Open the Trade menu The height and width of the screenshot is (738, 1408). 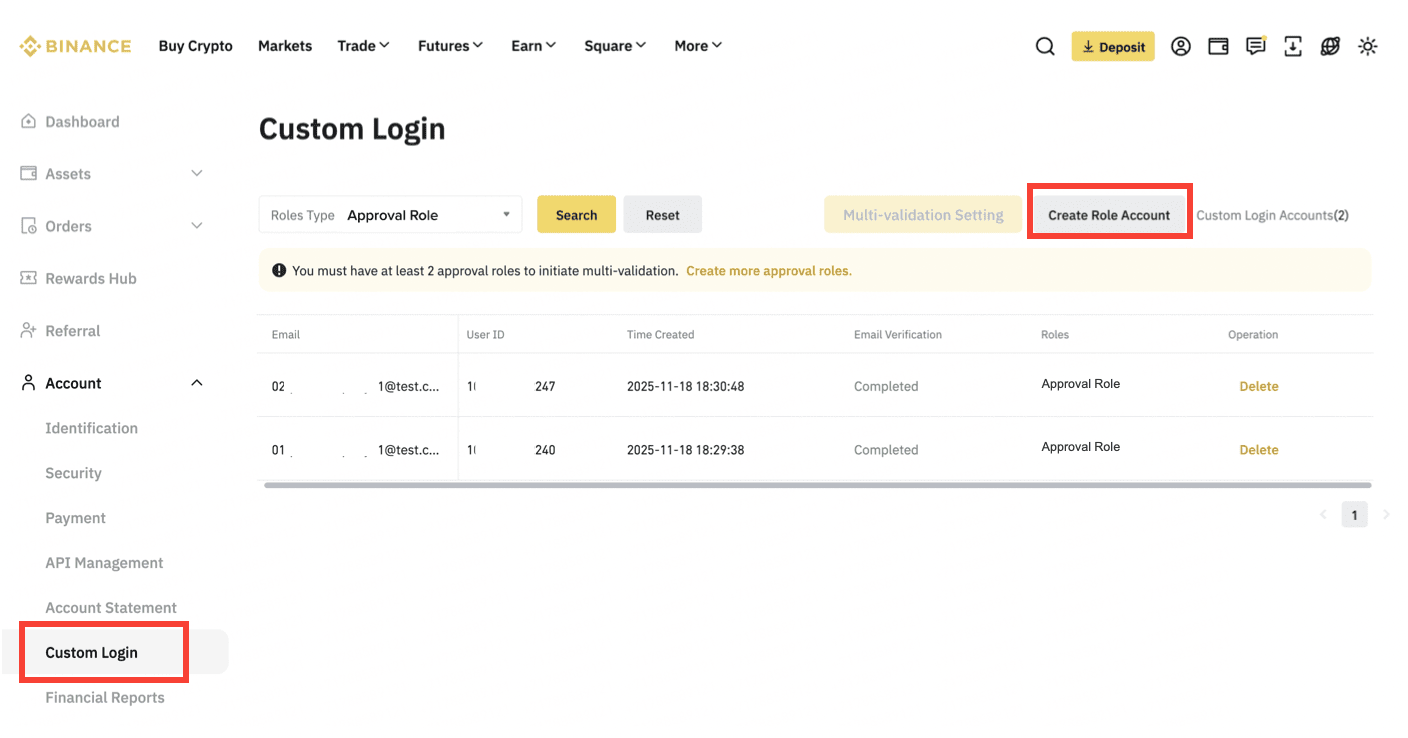[x=363, y=46]
